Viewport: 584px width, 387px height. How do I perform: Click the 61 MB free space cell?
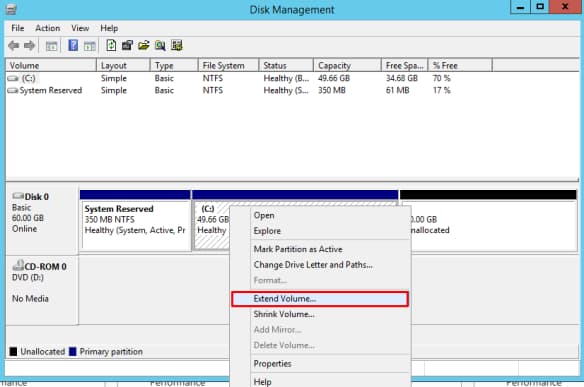(x=397, y=91)
